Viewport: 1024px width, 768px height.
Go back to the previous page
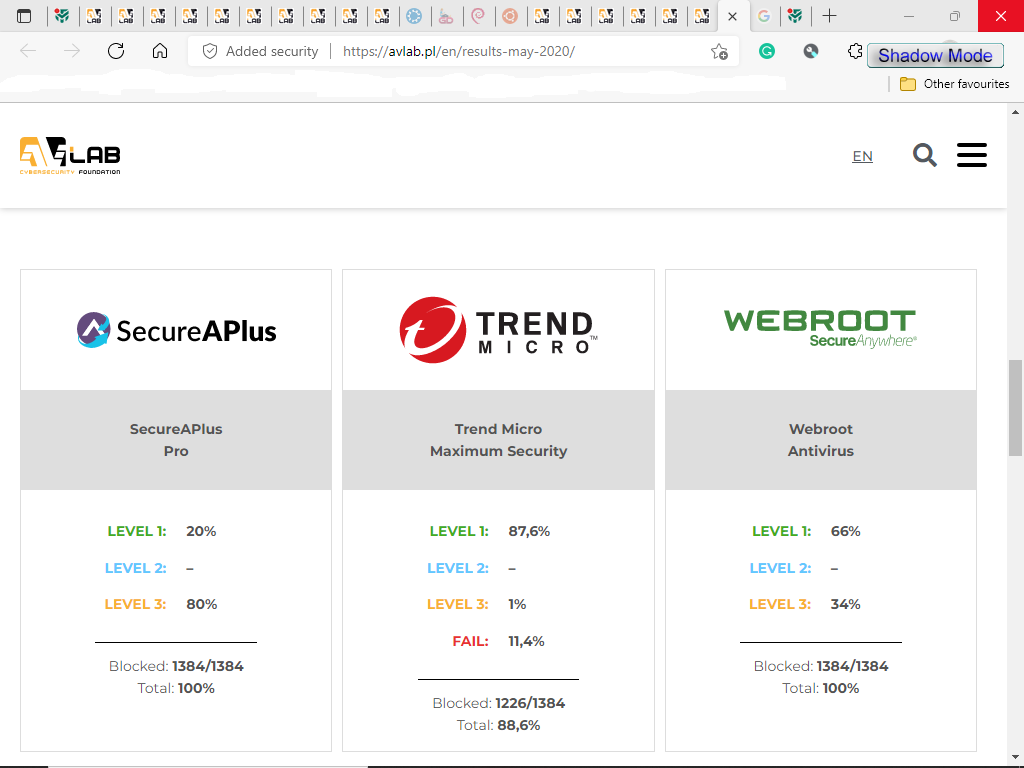point(27,51)
